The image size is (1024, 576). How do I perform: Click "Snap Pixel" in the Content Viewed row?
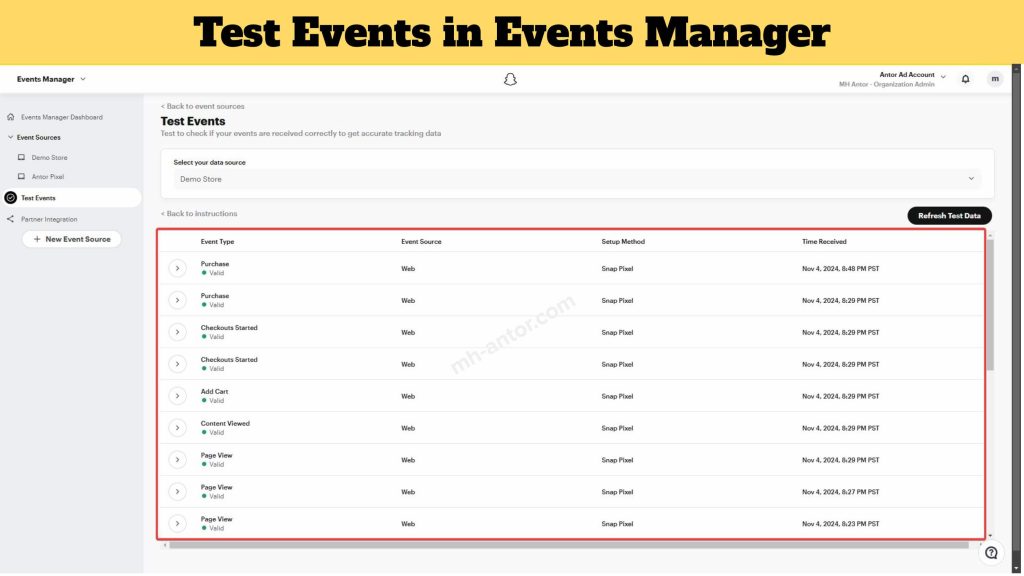coord(617,428)
